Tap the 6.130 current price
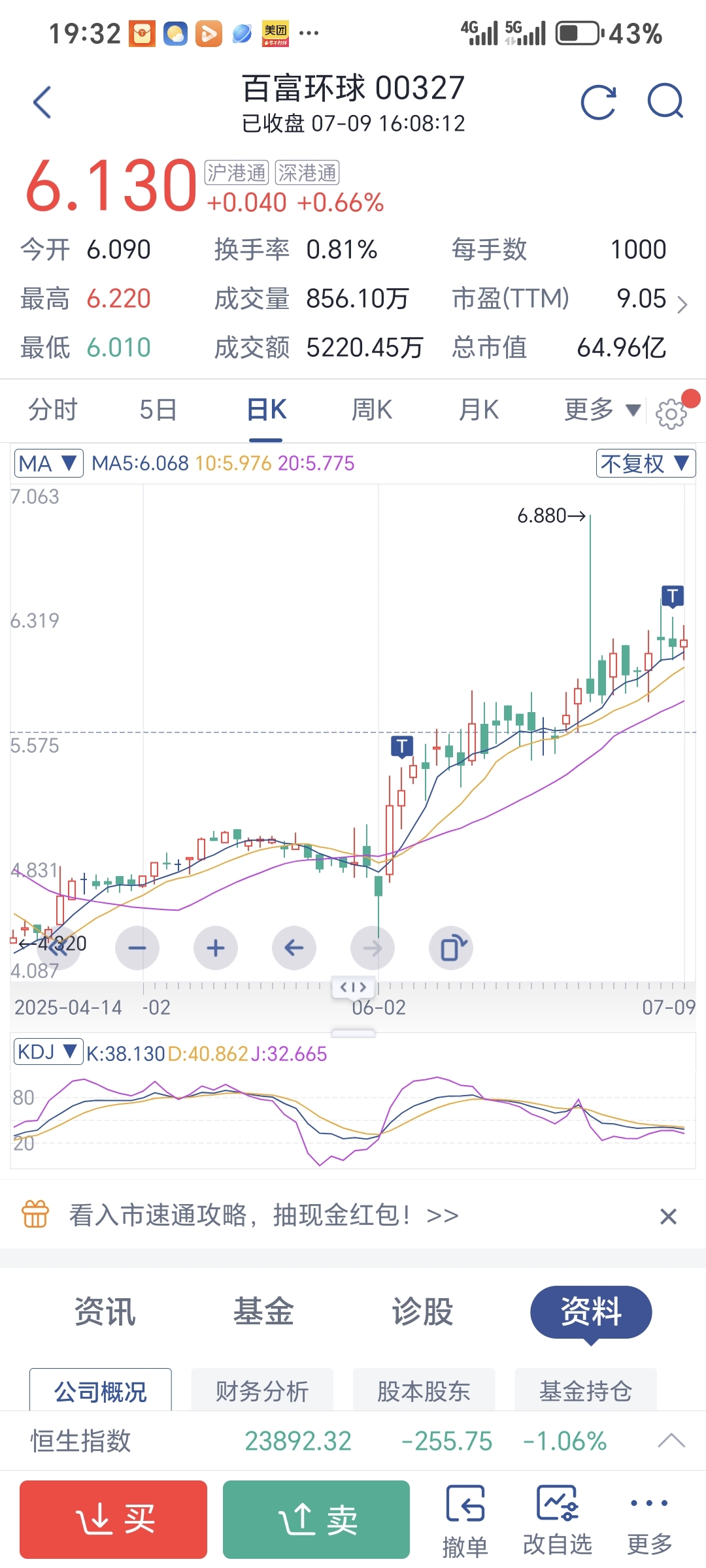 111,186
